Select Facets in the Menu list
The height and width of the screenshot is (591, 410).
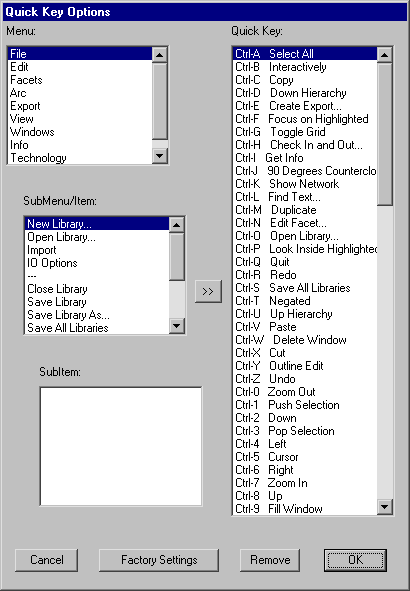coord(80,80)
